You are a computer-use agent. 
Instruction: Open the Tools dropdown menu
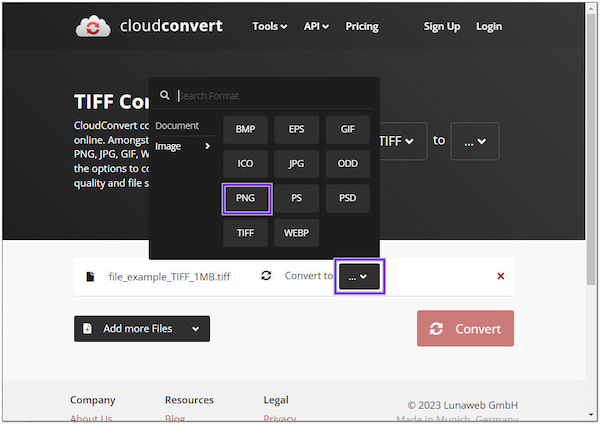point(269,26)
